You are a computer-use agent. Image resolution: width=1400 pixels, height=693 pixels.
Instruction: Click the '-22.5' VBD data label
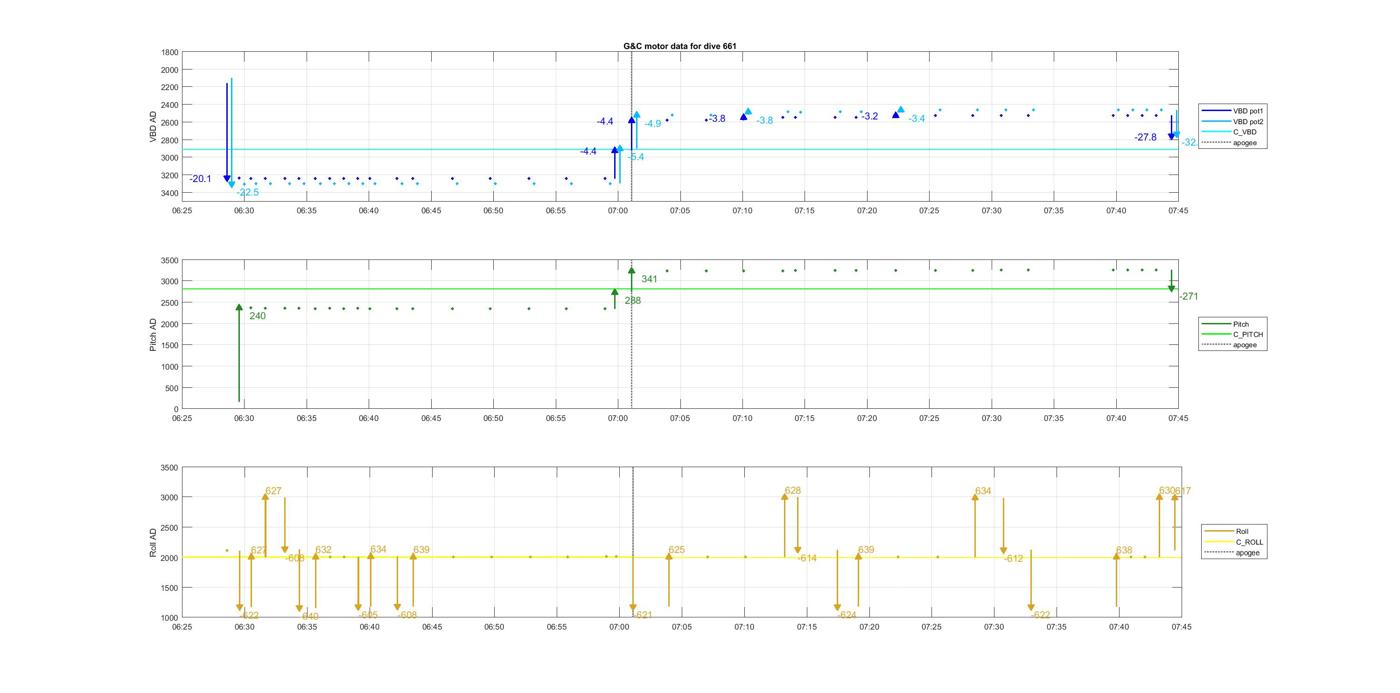click(247, 192)
